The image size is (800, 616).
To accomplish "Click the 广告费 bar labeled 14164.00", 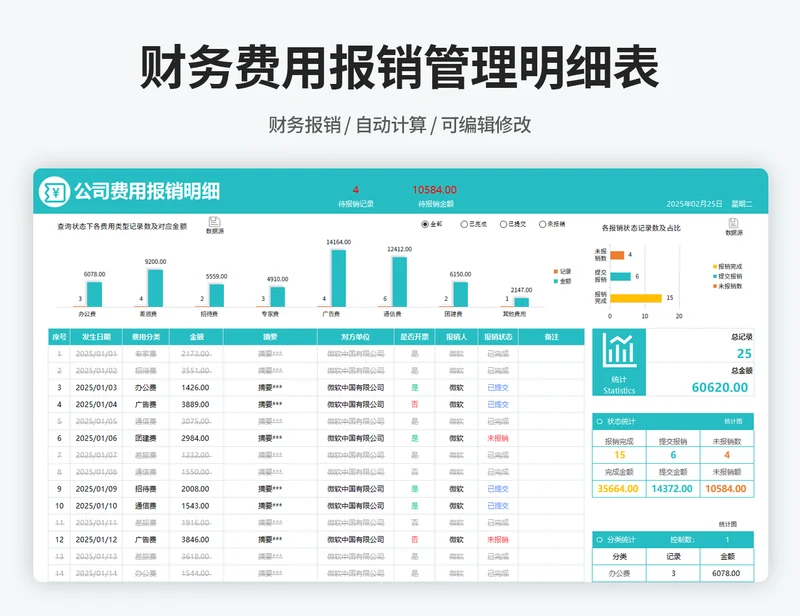I will coord(338,278).
